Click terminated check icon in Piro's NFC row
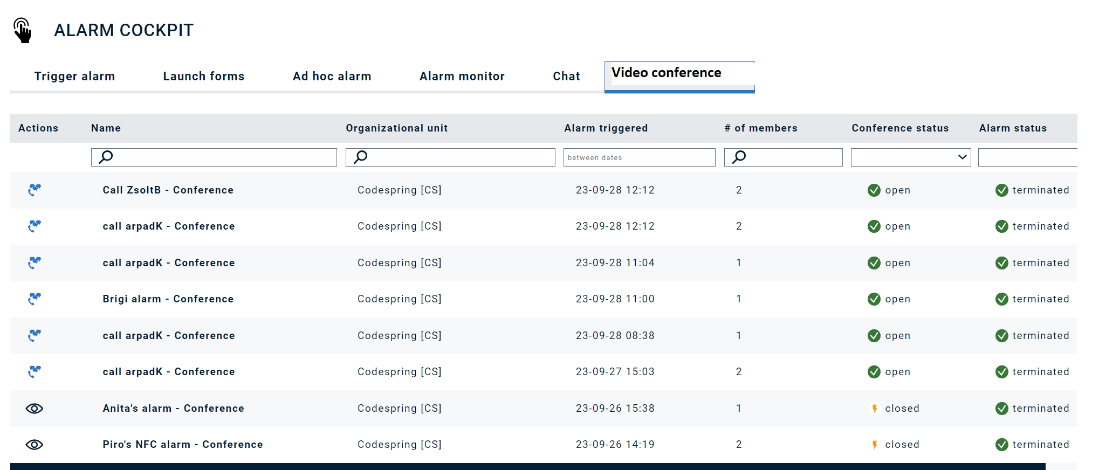 (x=1002, y=444)
